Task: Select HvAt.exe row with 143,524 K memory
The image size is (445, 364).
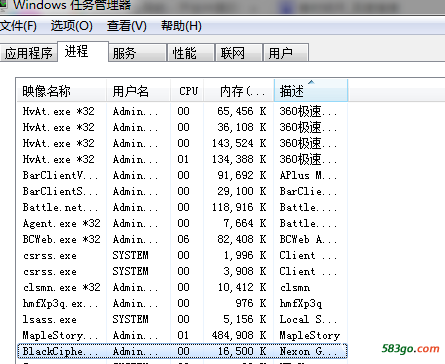Action: pyautogui.click(x=182, y=143)
